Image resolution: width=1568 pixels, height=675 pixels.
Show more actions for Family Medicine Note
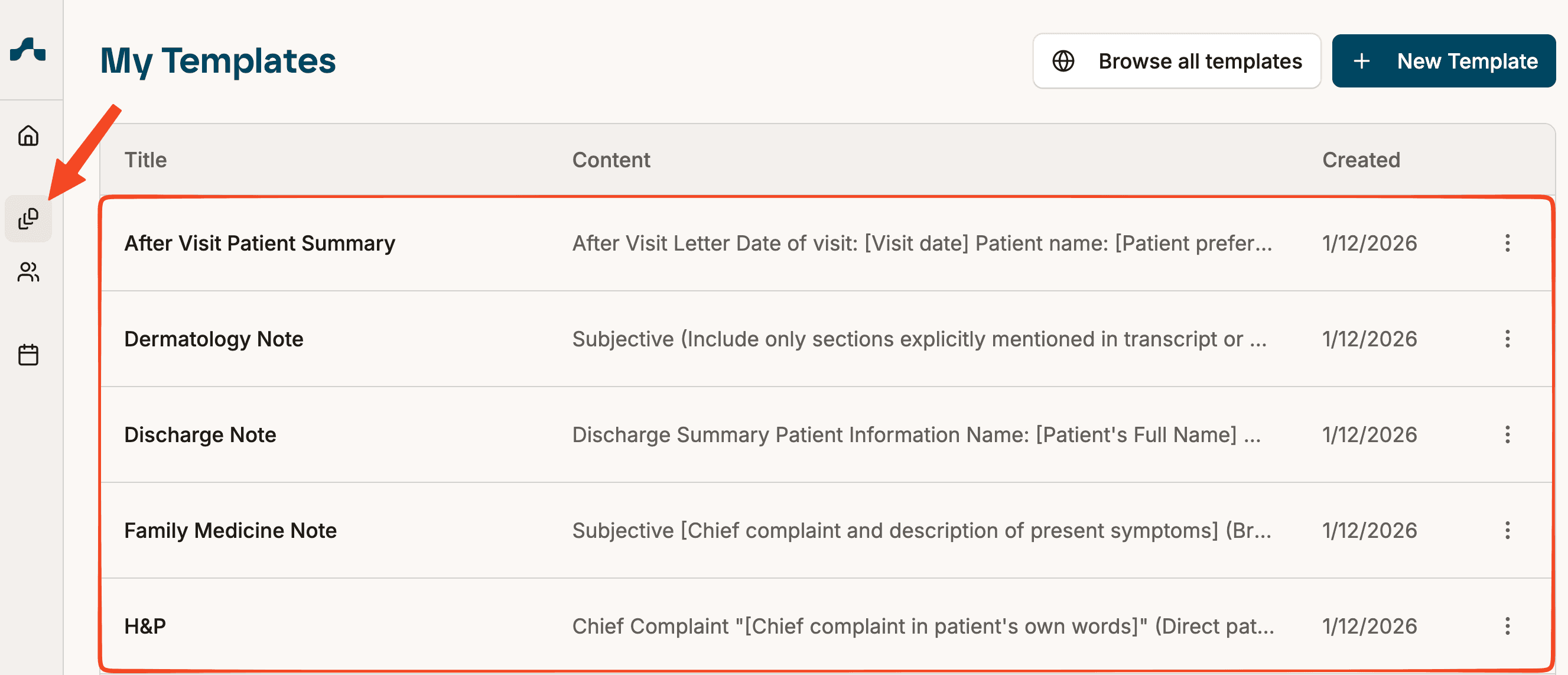pyautogui.click(x=1507, y=530)
